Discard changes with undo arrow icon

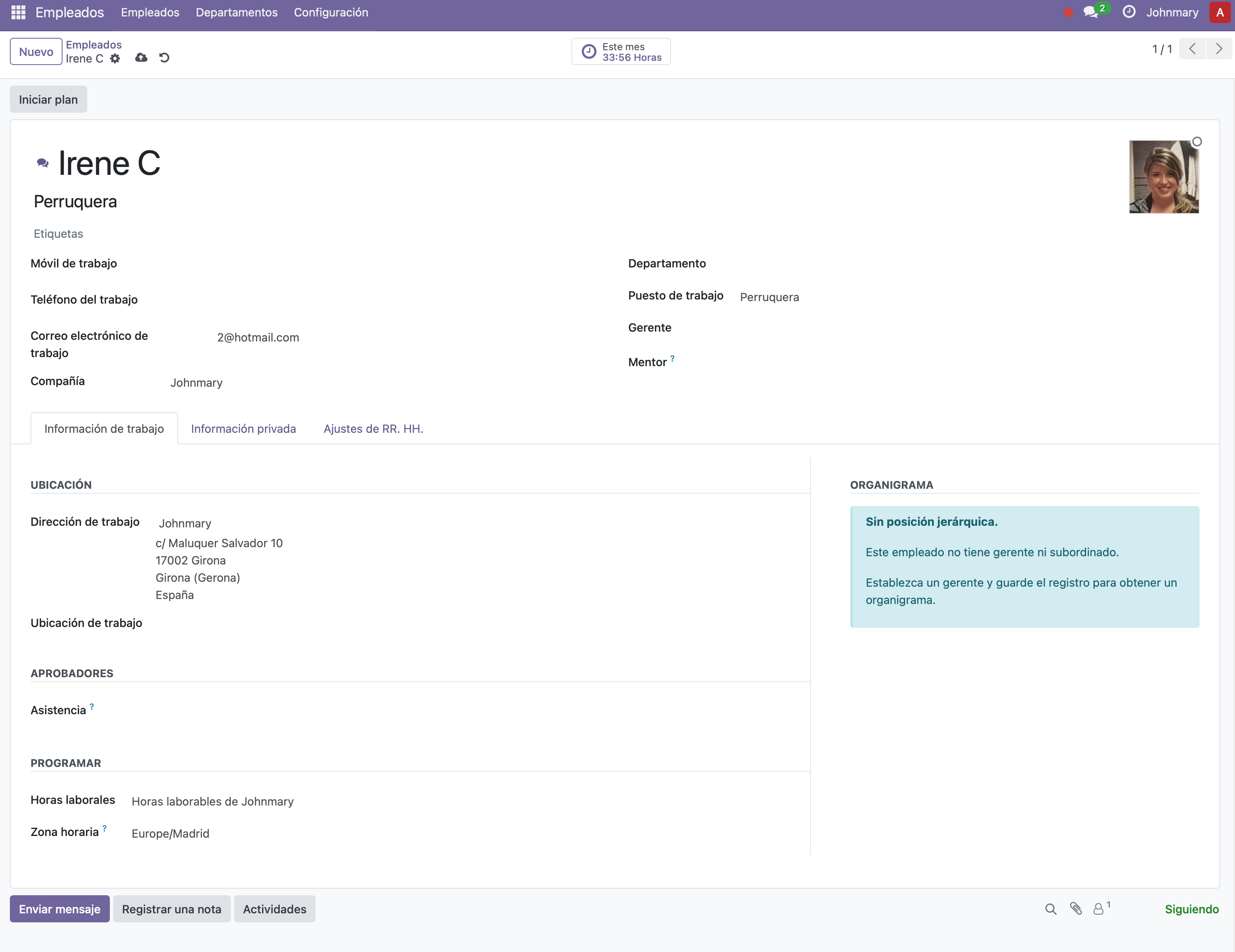tap(164, 58)
